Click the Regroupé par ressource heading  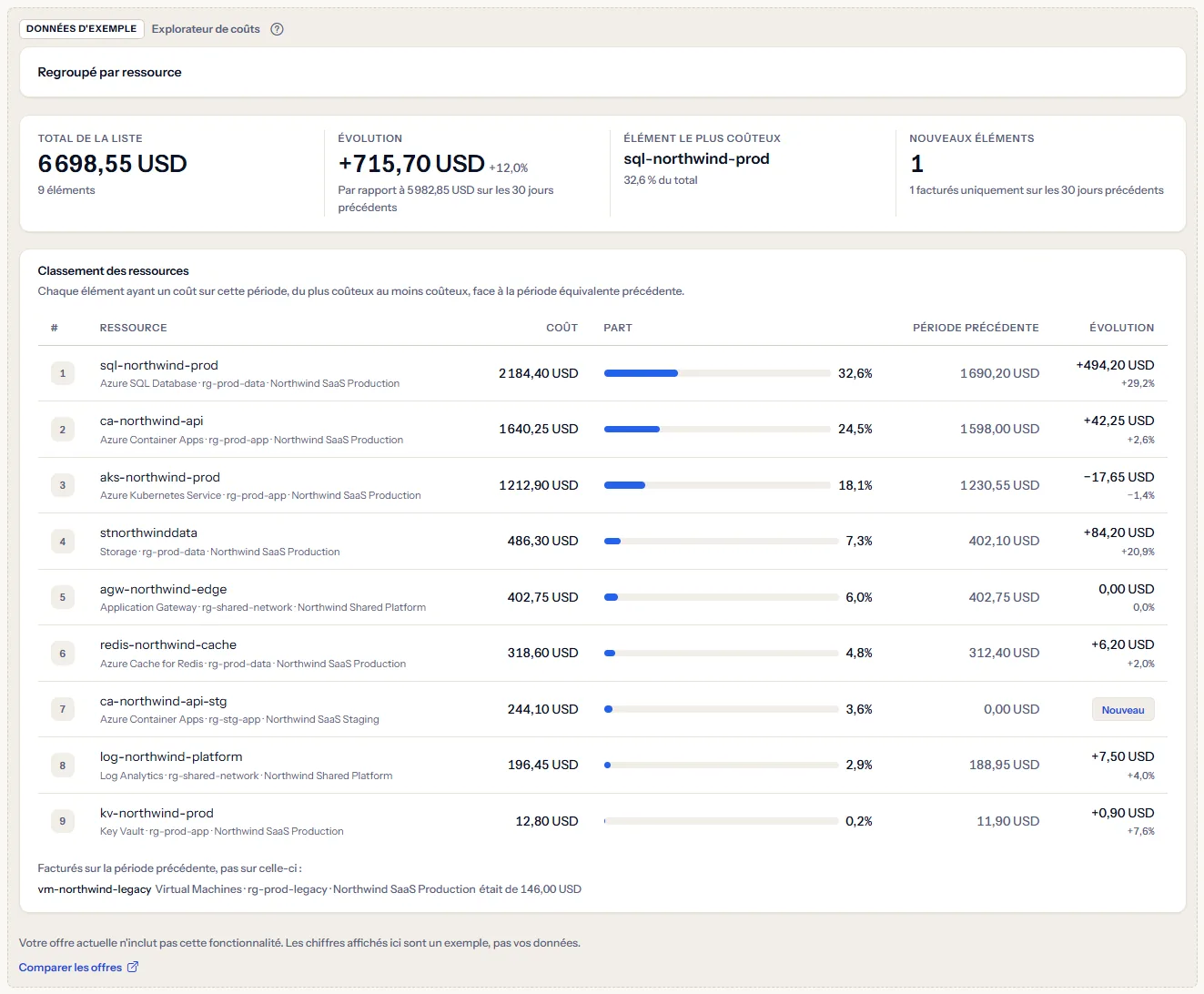[109, 72]
